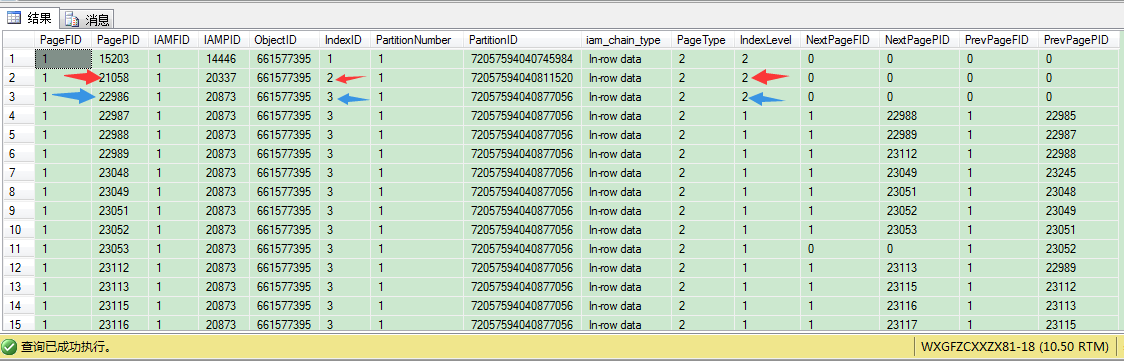Select row header number 11

pos(19,248)
